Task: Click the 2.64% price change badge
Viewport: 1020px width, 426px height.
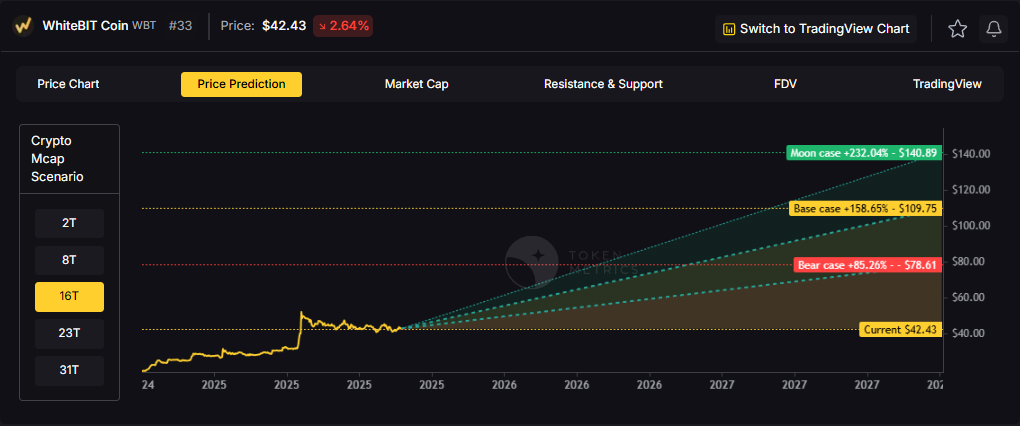Action: point(343,27)
